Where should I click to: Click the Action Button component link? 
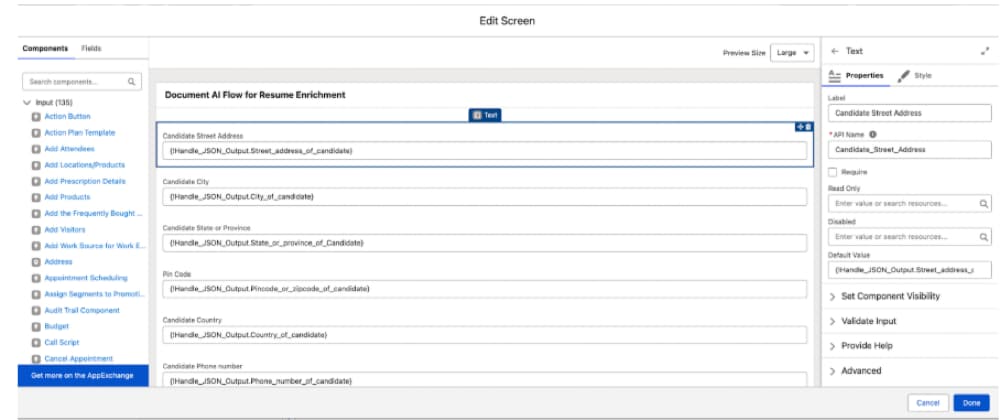(68, 117)
